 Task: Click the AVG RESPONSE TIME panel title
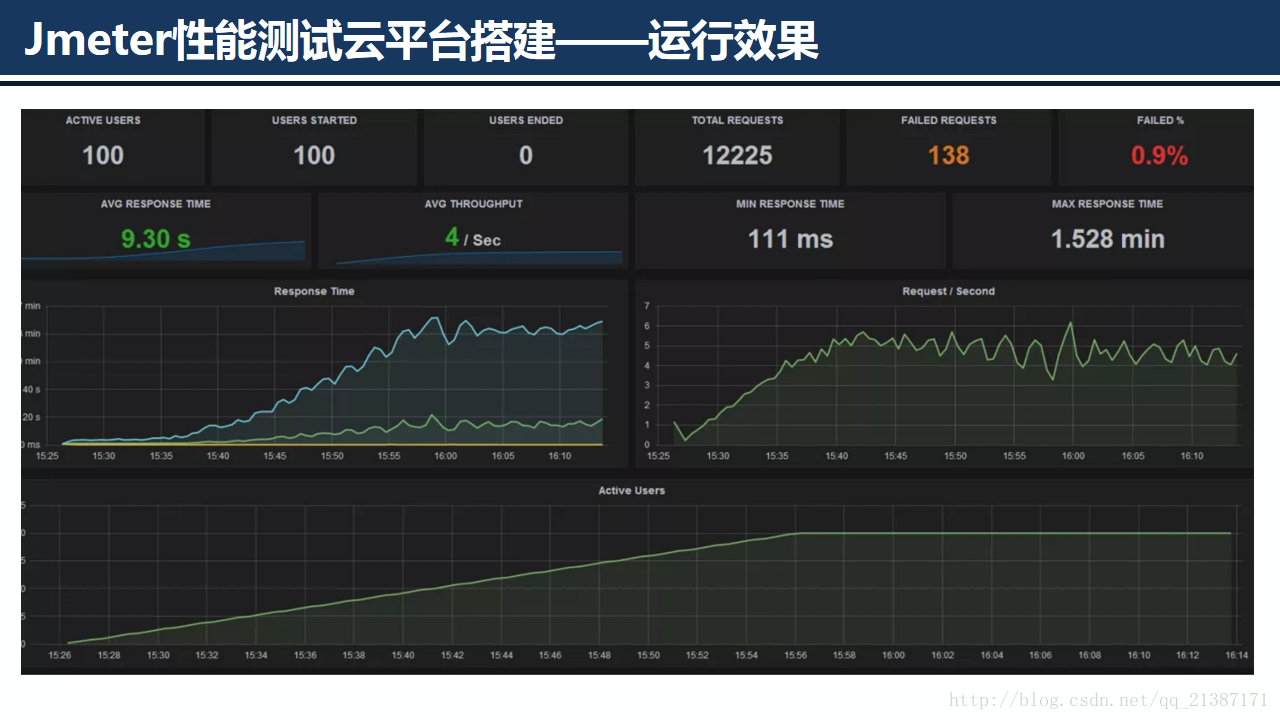(x=156, y=204)
